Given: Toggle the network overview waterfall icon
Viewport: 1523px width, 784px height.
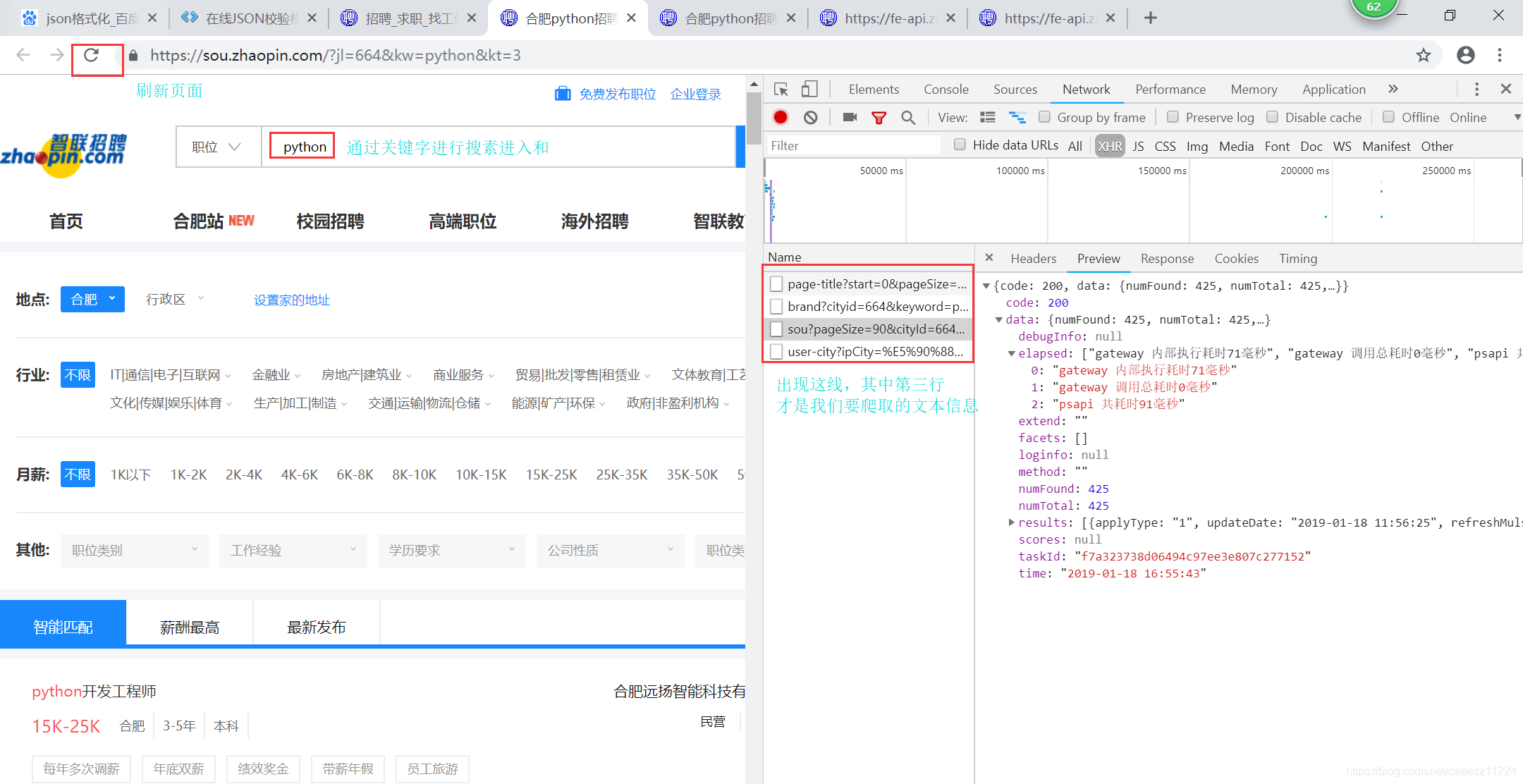Looking at the screenshot, I should (1017, 118).
